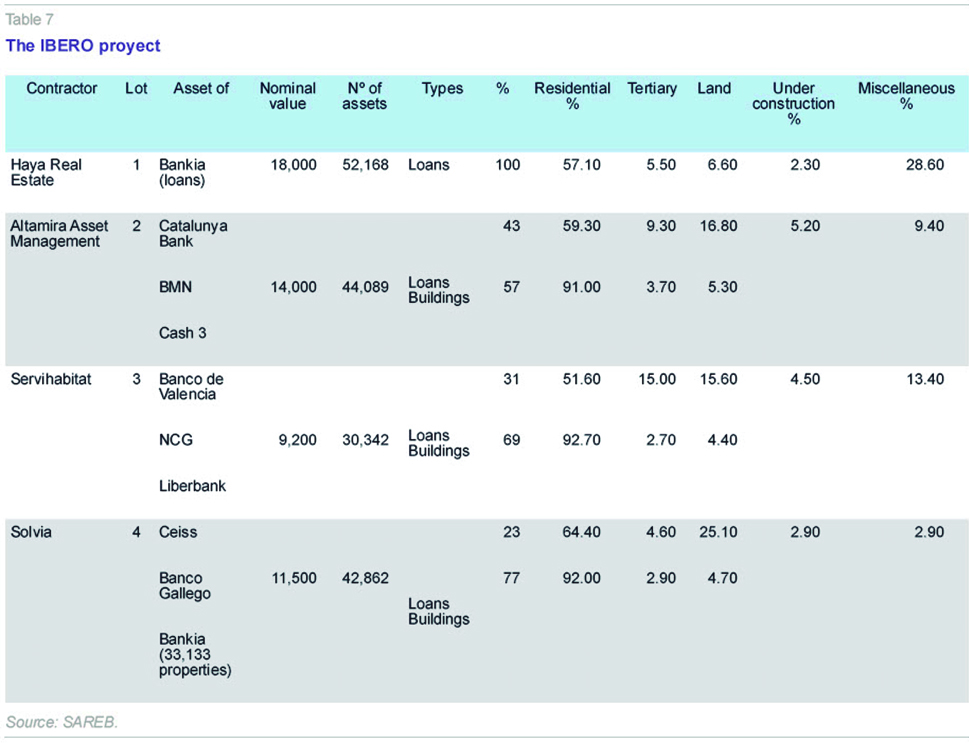The image size is (969, 743).
Task: Select the "Table 7" label
Action: tap(30, 19)
